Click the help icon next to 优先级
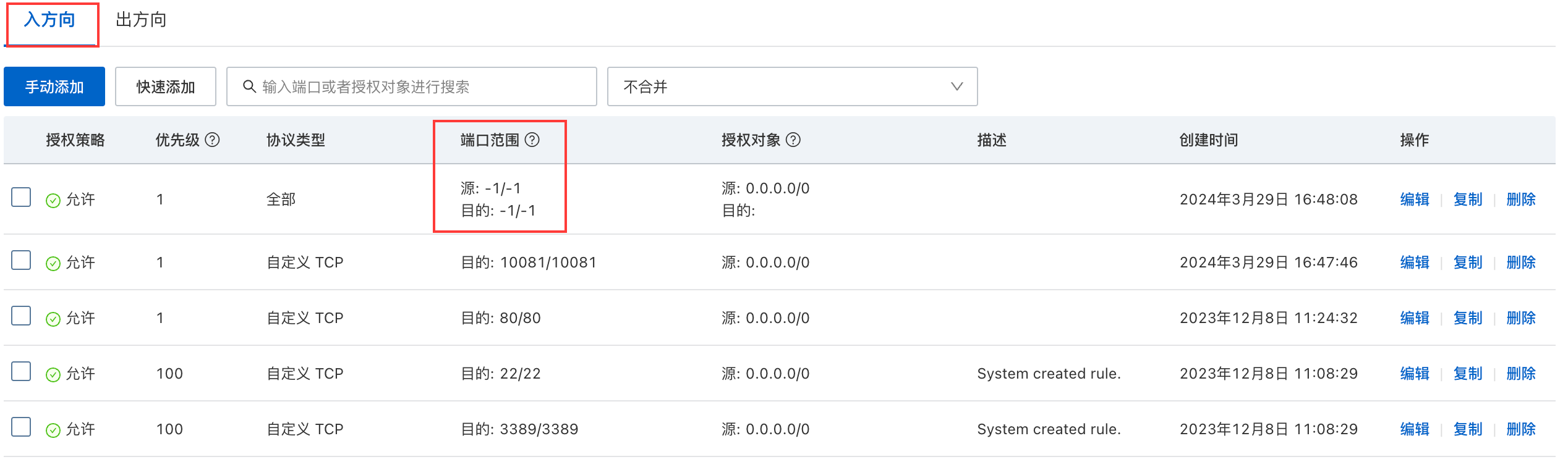The image size is (1568, 462). pos(212,140)
